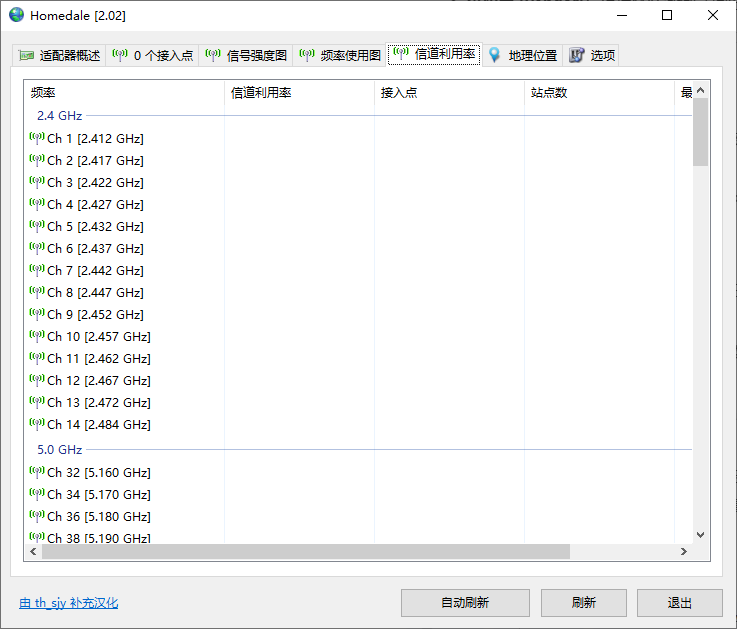Open the 信号强度图 tab
Screen dimensions: 737x629
point(246,55)
